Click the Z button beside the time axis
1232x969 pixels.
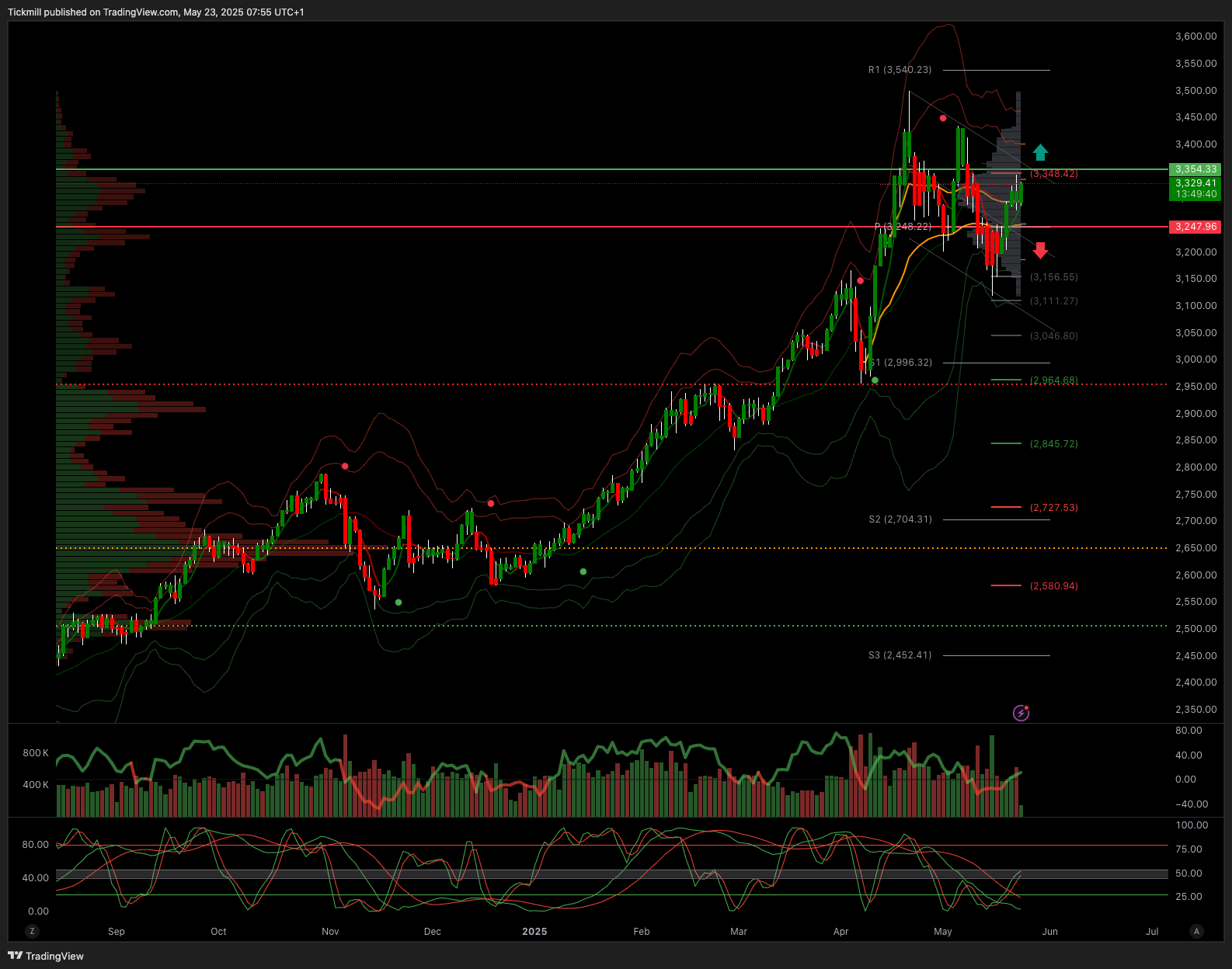[x=32, y=931]
